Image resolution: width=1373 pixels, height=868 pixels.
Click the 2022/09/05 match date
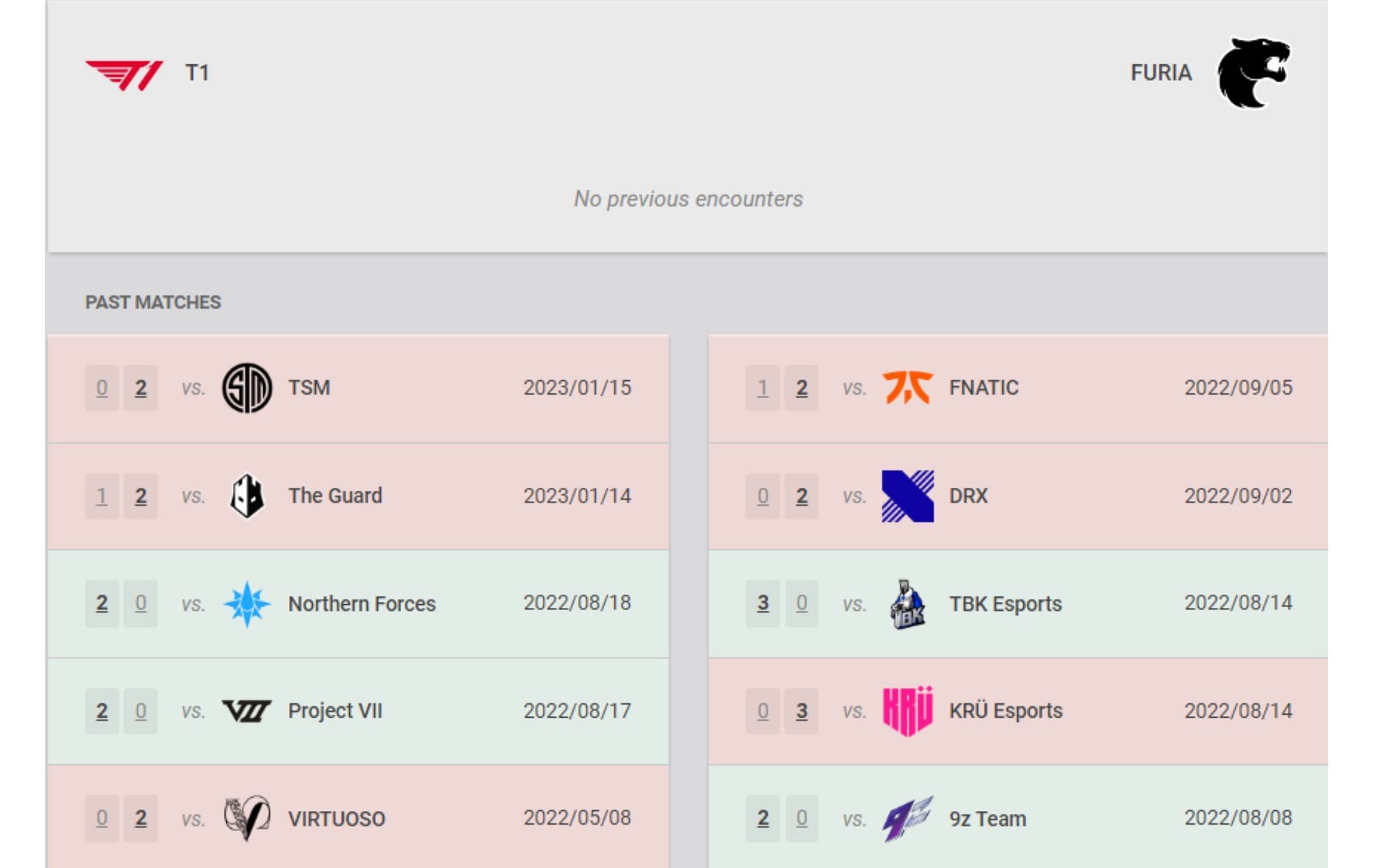[1239, 388]
